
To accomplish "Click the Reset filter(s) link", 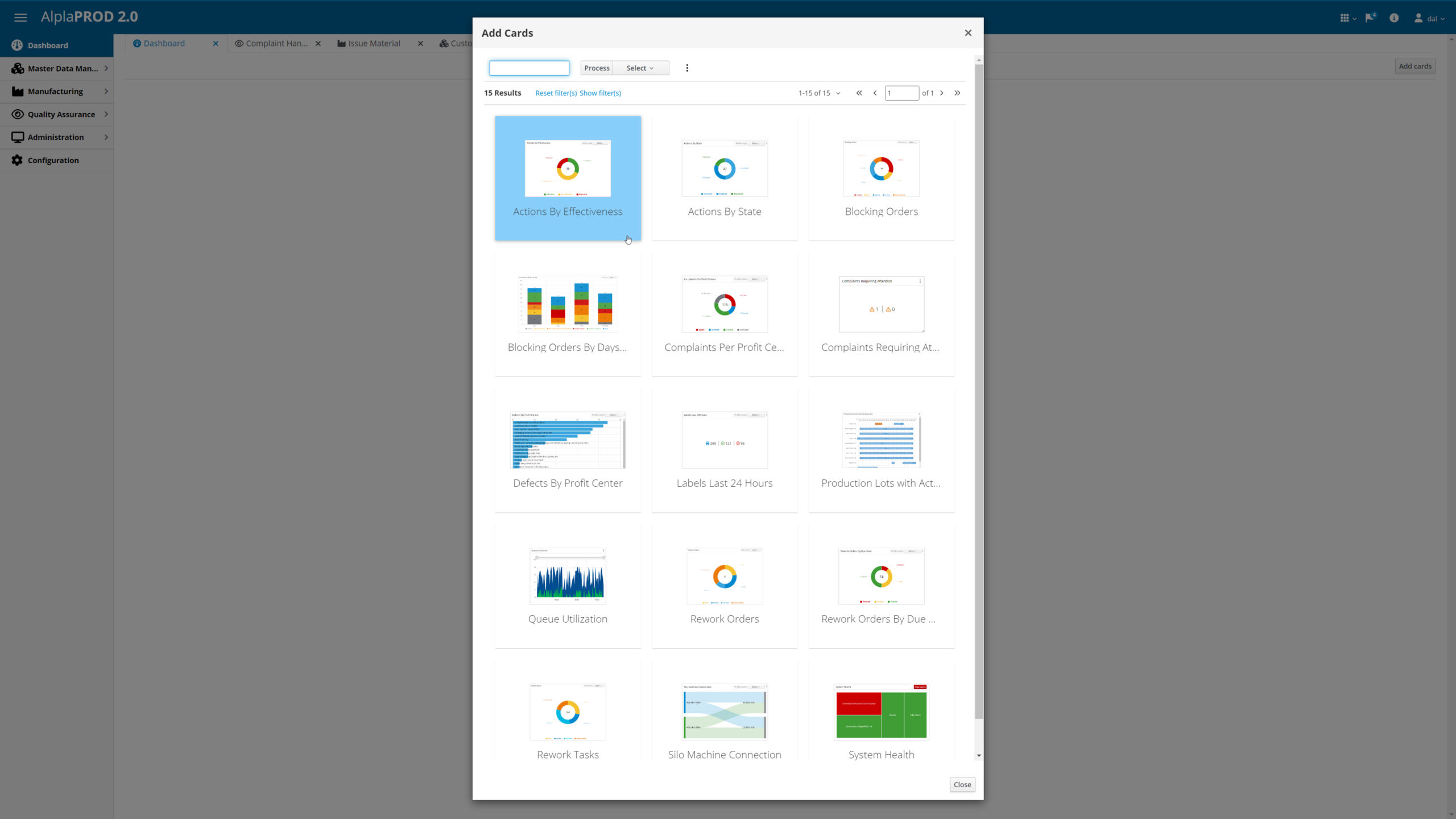I will tap(556, 93).
